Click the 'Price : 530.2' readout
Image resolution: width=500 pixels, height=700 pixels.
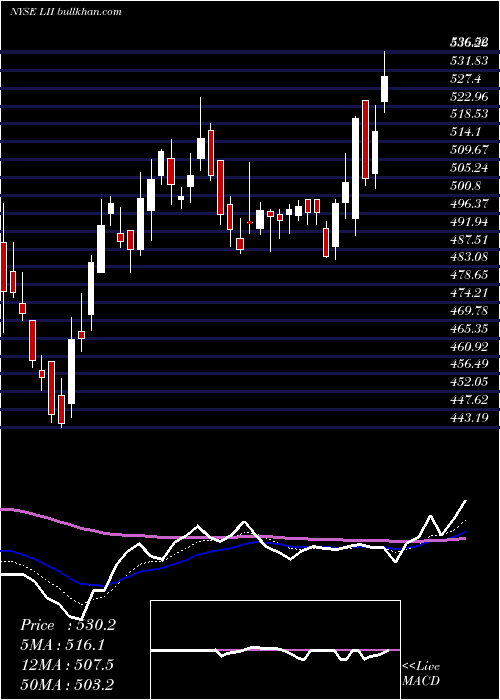point(68,625)
